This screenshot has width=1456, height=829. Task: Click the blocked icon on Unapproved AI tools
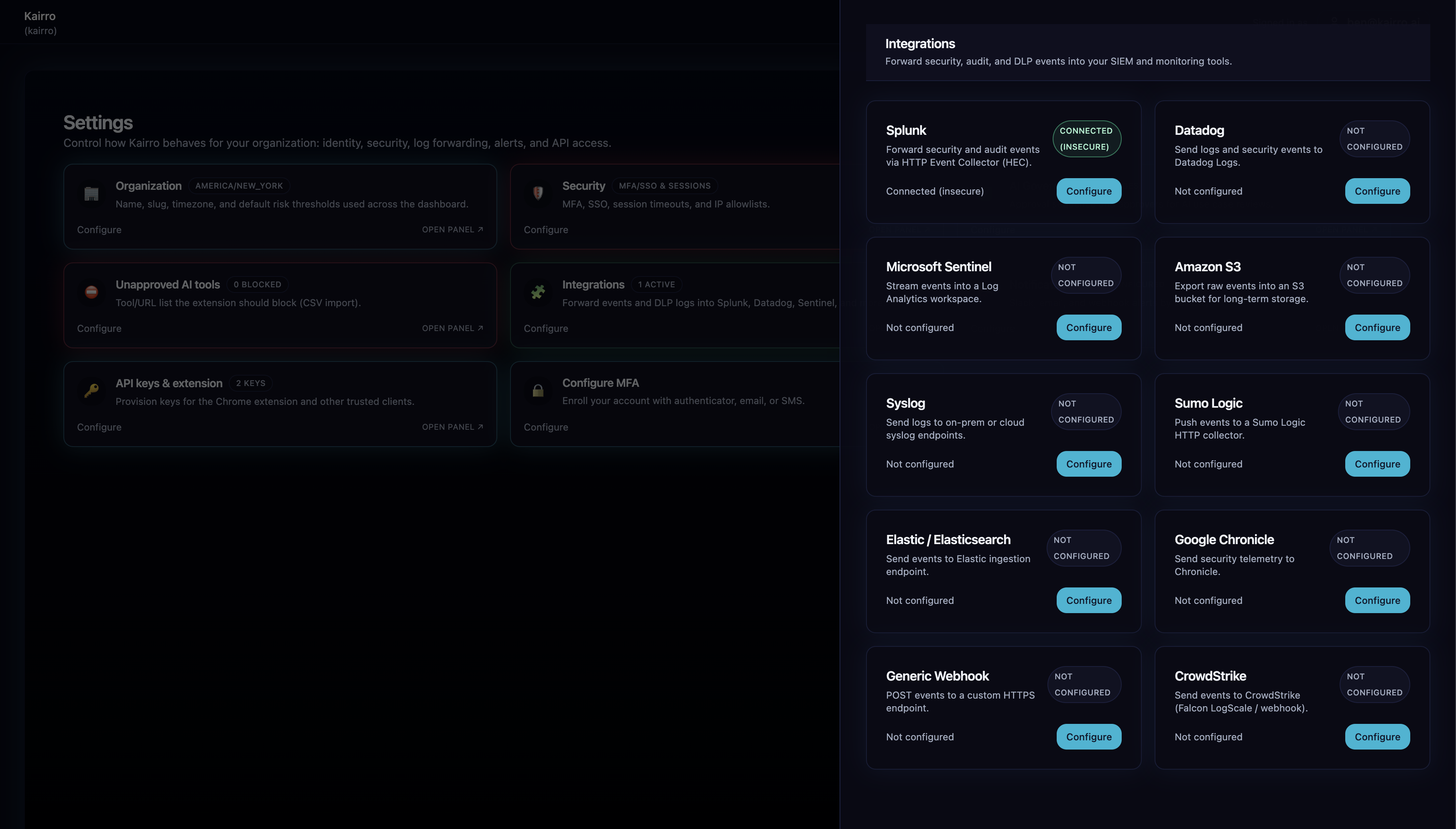[91, 292]
